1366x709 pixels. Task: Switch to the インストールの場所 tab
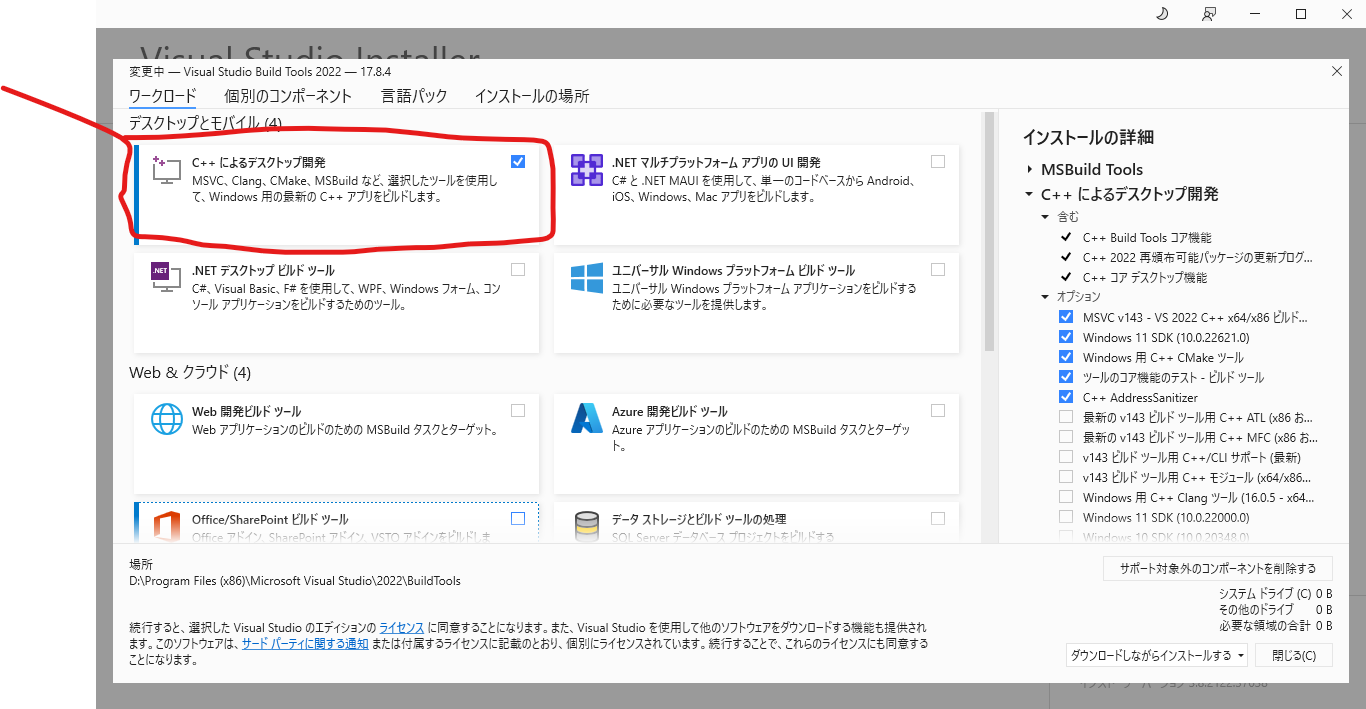point(532,97)
